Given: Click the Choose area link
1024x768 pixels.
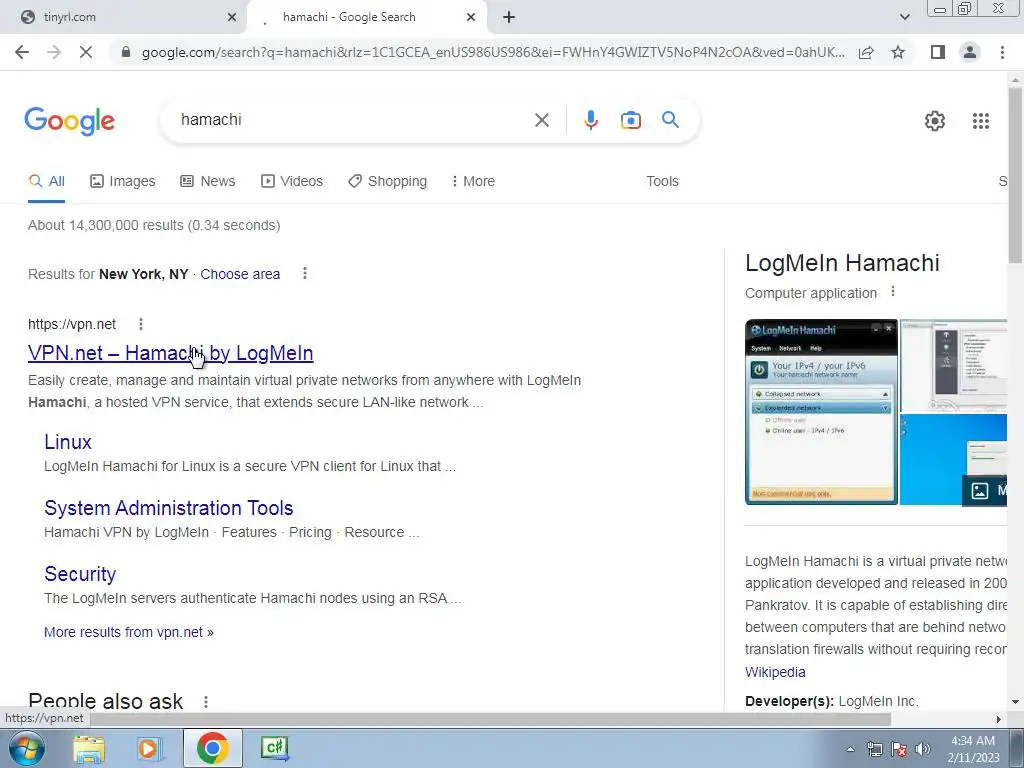Looking at the screenshot, I should click(x=240, y=274).
